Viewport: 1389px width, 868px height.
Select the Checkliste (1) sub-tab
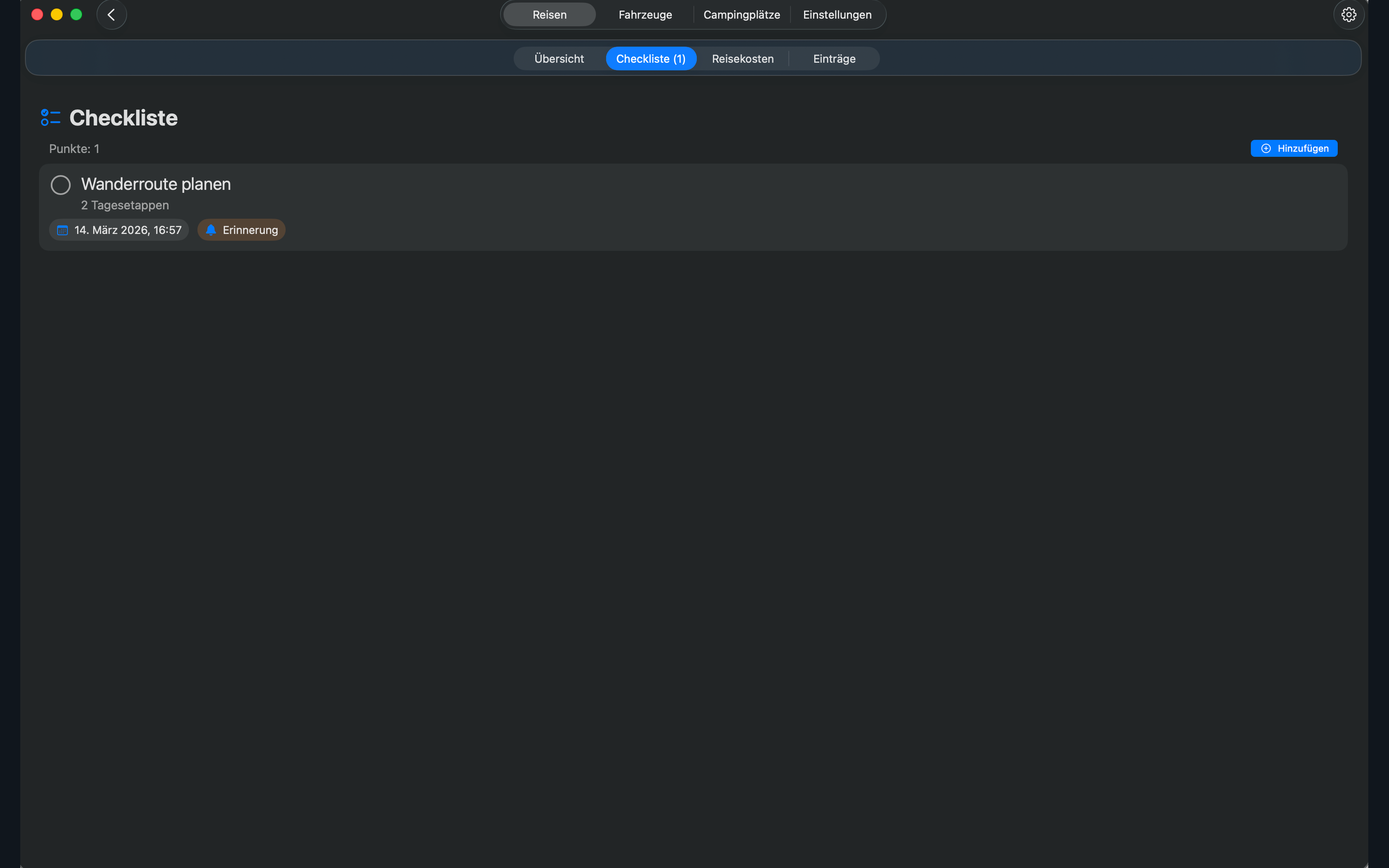pos(651,58)
